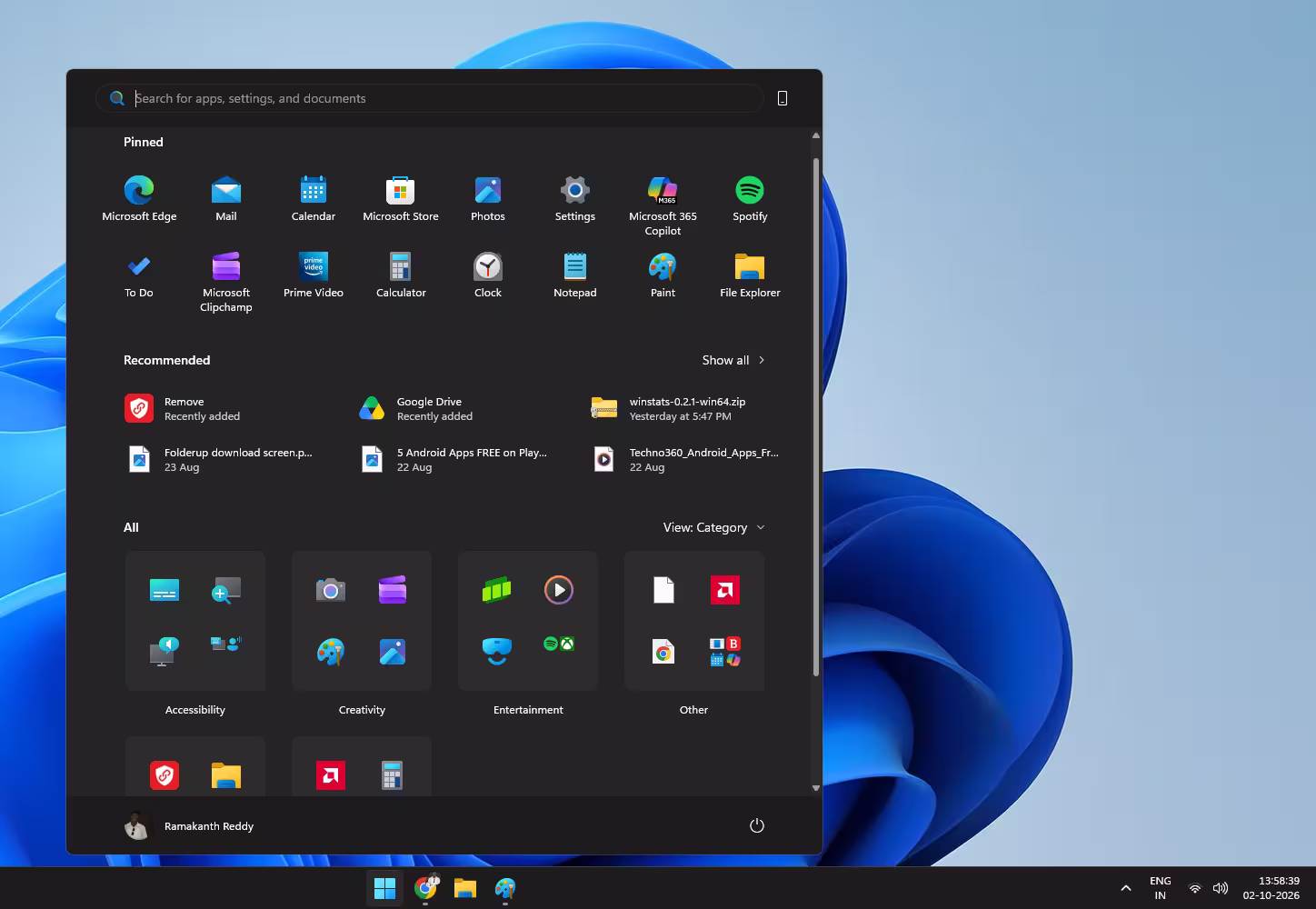Launch the Mail app
This screenshot has height=909, width=1316.
[x=226, y=199]
